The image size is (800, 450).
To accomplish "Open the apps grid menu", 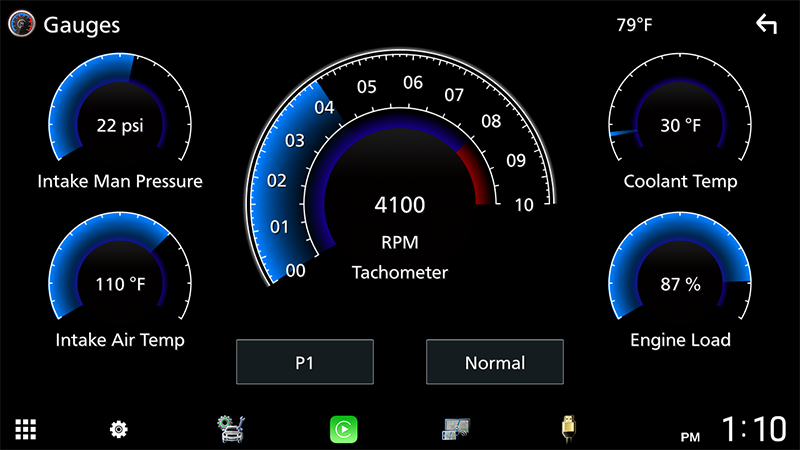I will coord(25,429).
